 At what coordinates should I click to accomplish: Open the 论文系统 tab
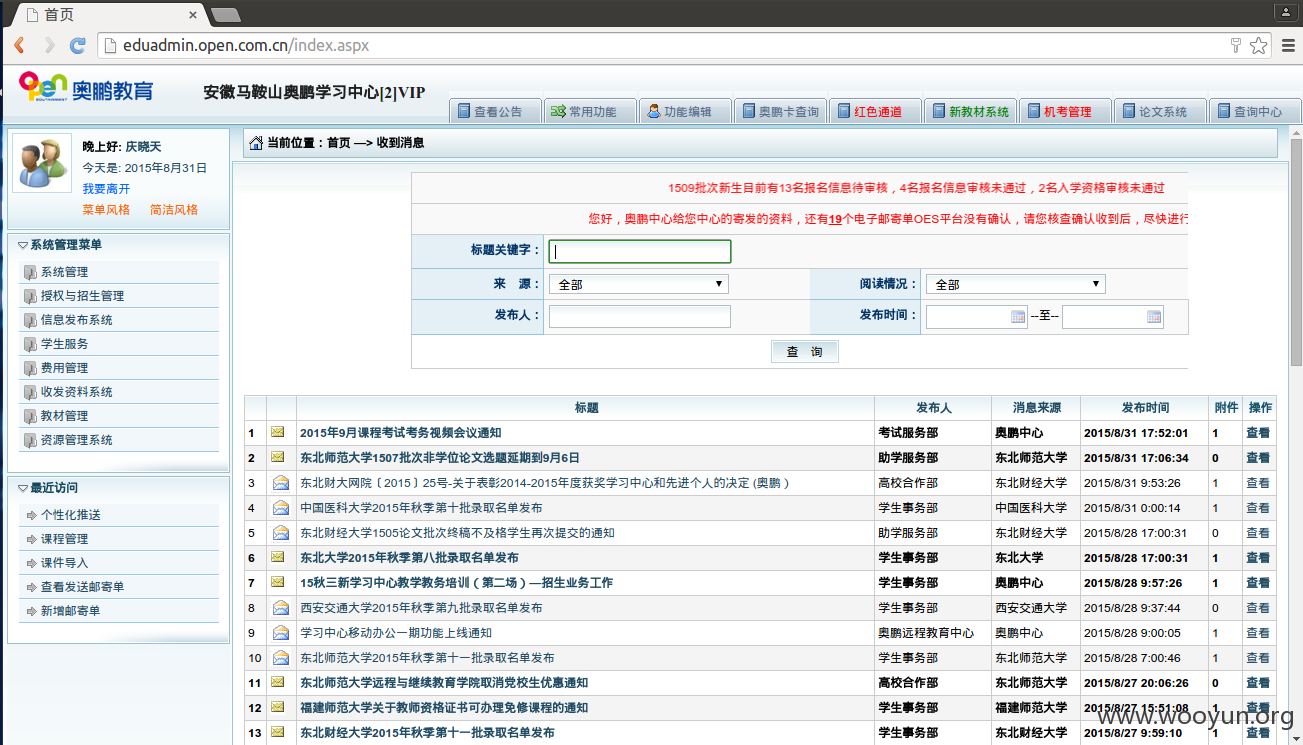[x=1160, y=111]
